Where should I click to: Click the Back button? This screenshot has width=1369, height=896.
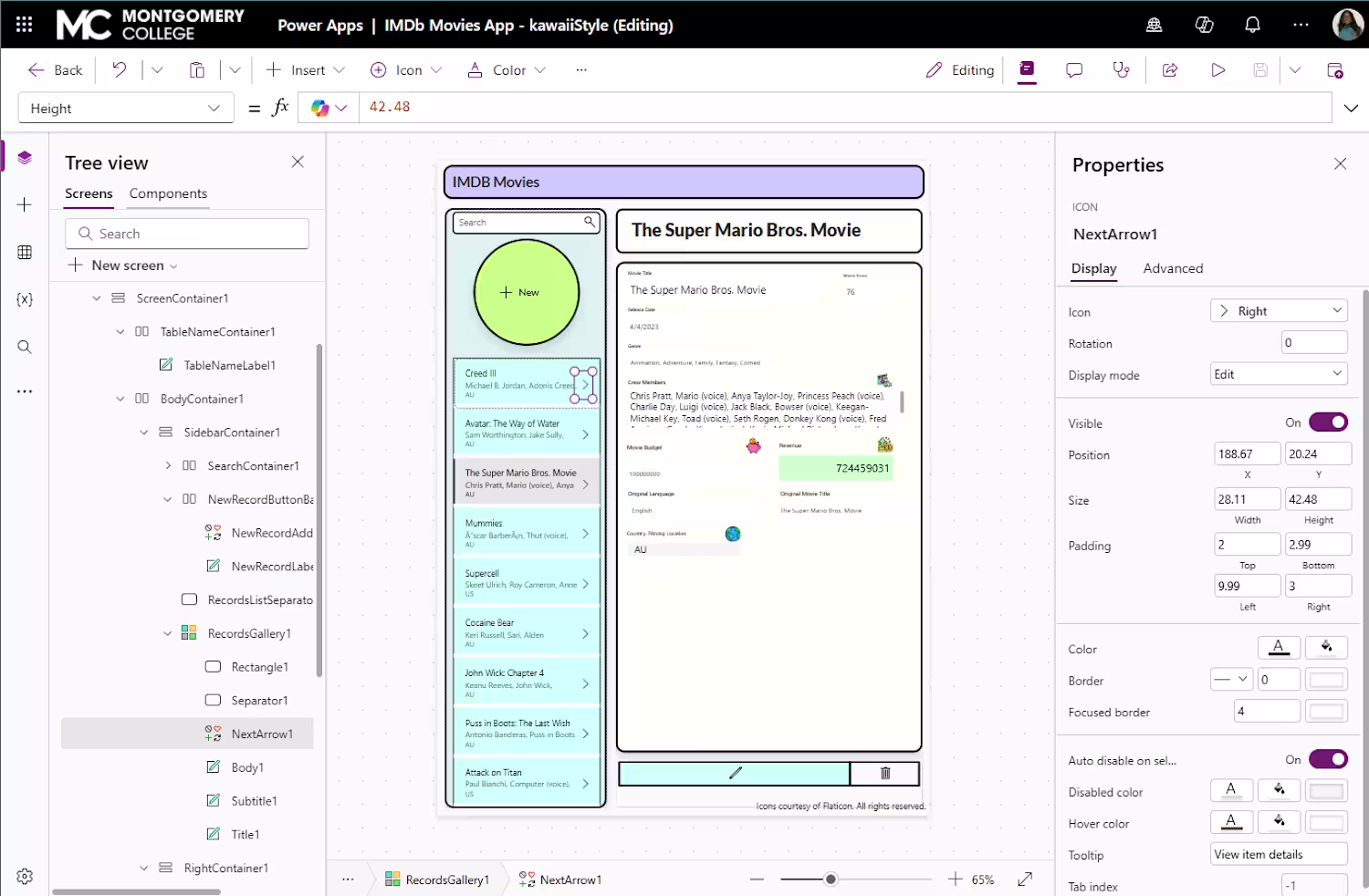[x=55, y=70]
